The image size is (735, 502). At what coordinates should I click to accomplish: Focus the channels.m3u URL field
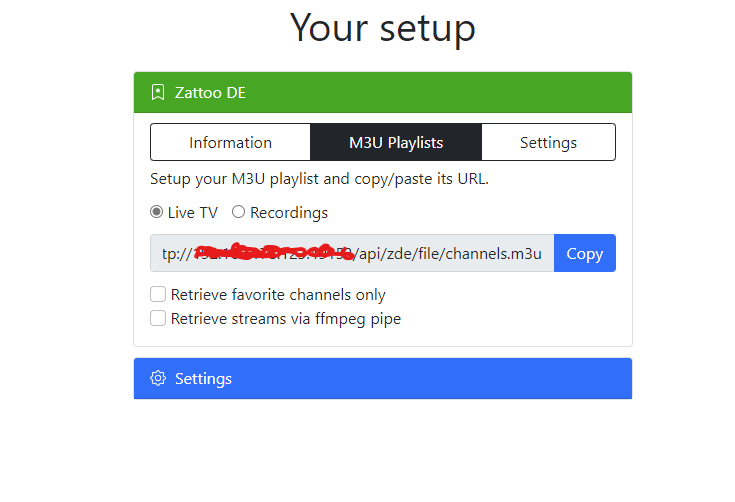(352, 253)
